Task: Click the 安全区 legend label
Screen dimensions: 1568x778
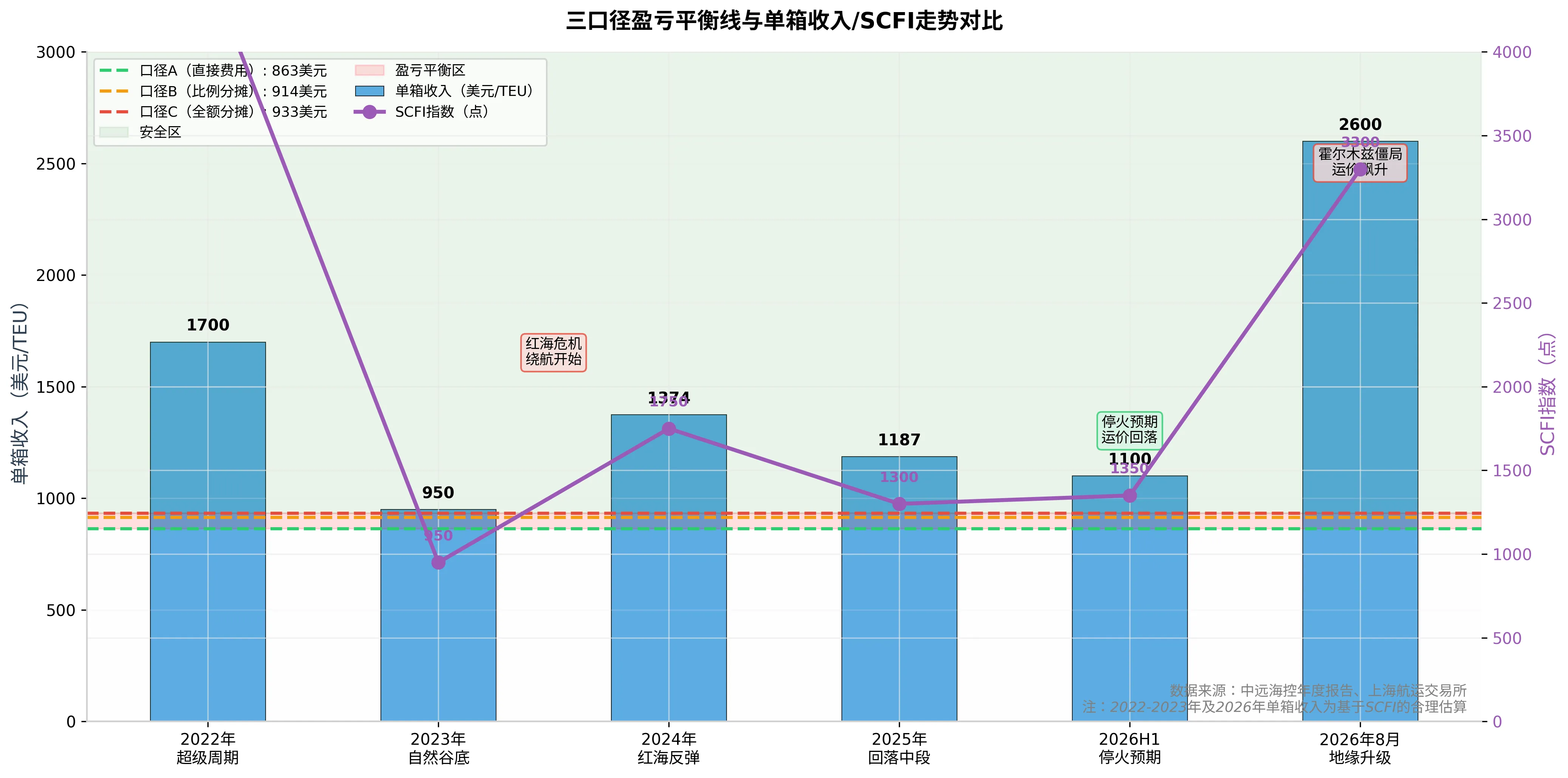Action: [x=160, y=133]
